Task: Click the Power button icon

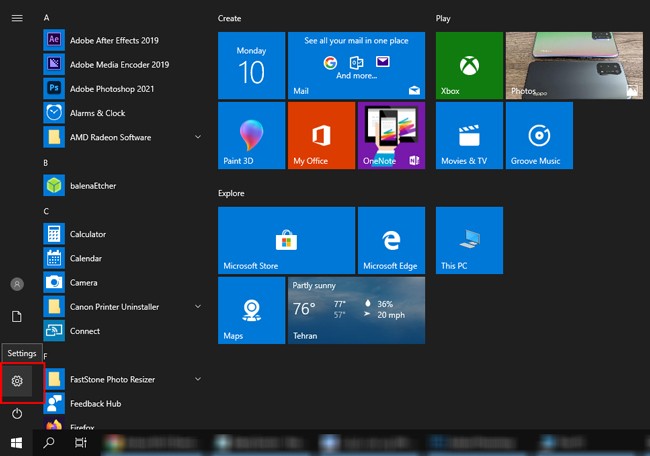Action: point(17,413)
